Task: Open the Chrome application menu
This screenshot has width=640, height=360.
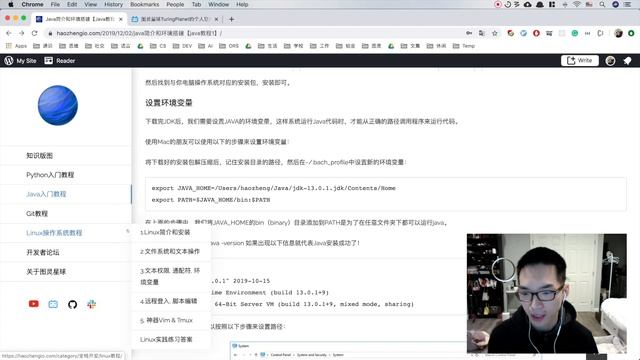Action: click(x=32, y=4)
